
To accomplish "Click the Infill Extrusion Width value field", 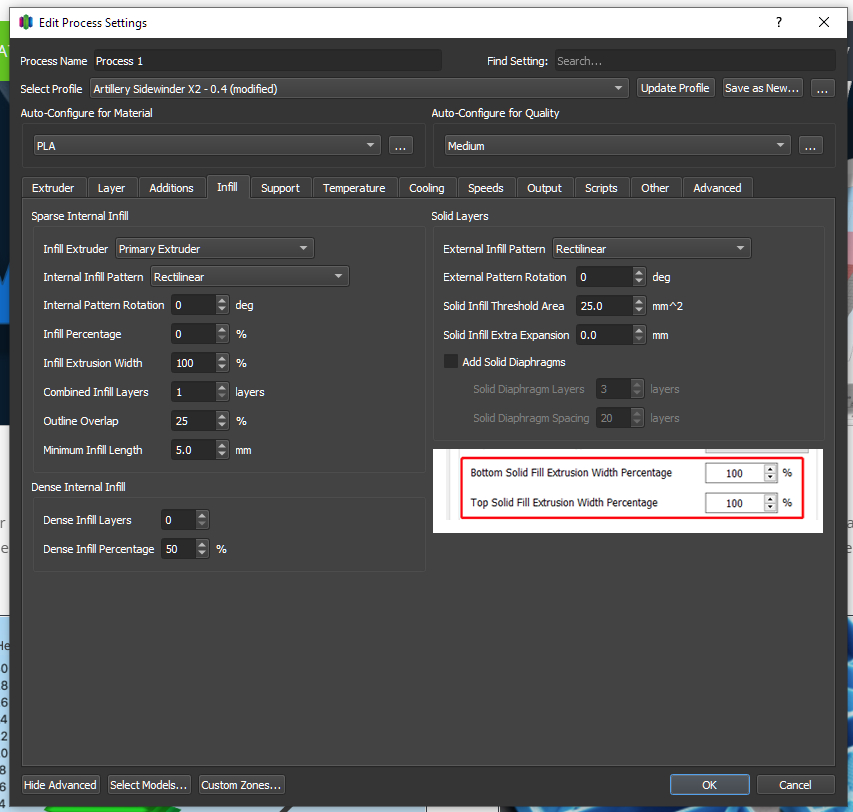I will 194,363.
